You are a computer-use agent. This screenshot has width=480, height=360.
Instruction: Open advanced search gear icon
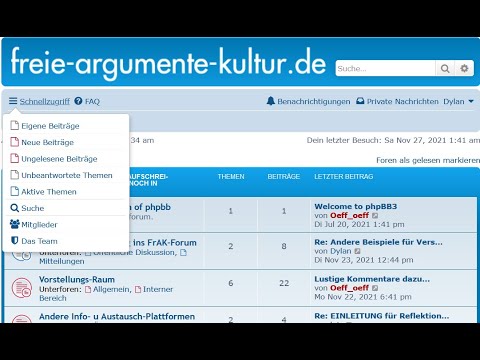(x=464, y=69)
